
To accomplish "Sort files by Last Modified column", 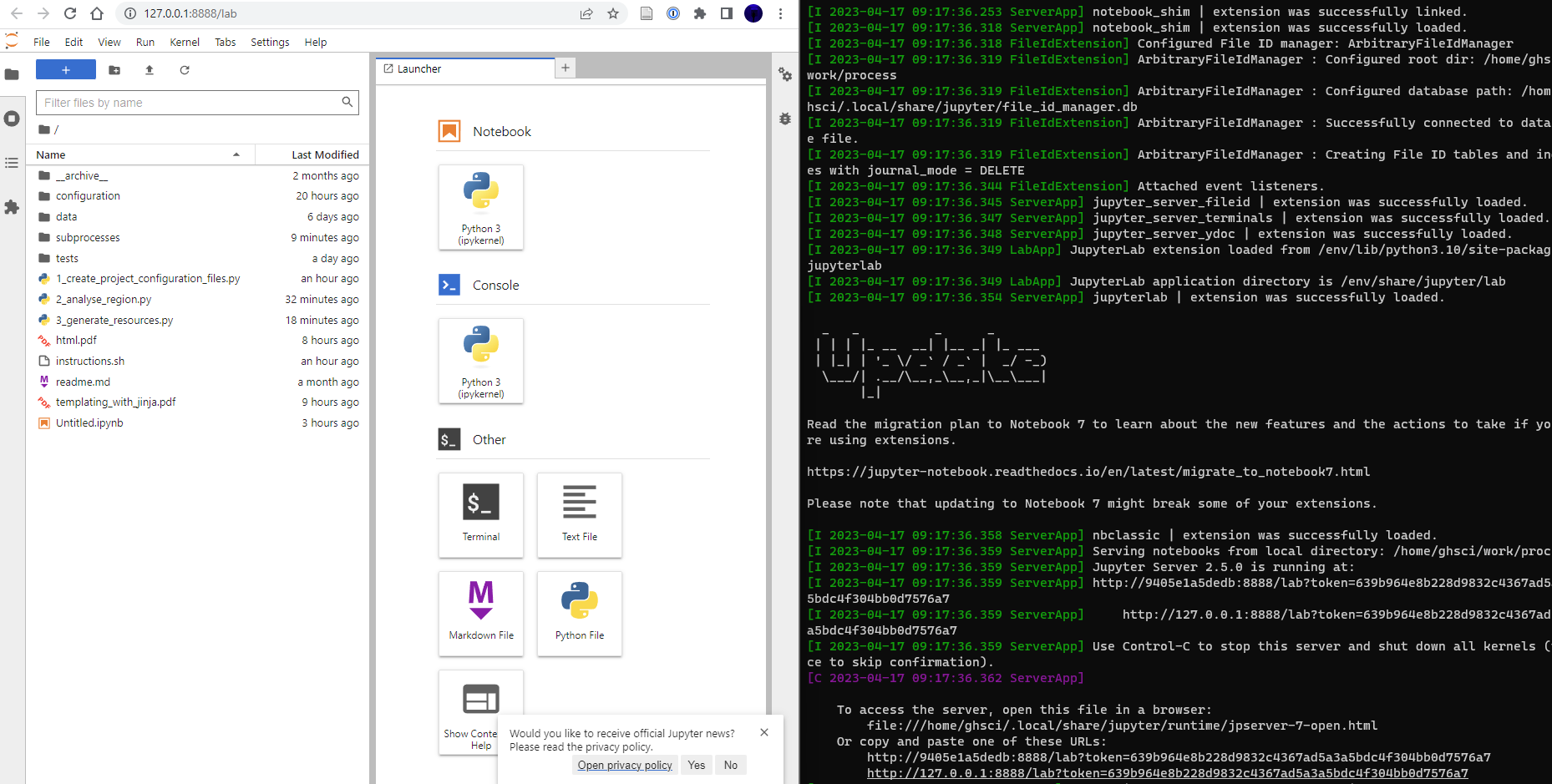I will (312, 154).
